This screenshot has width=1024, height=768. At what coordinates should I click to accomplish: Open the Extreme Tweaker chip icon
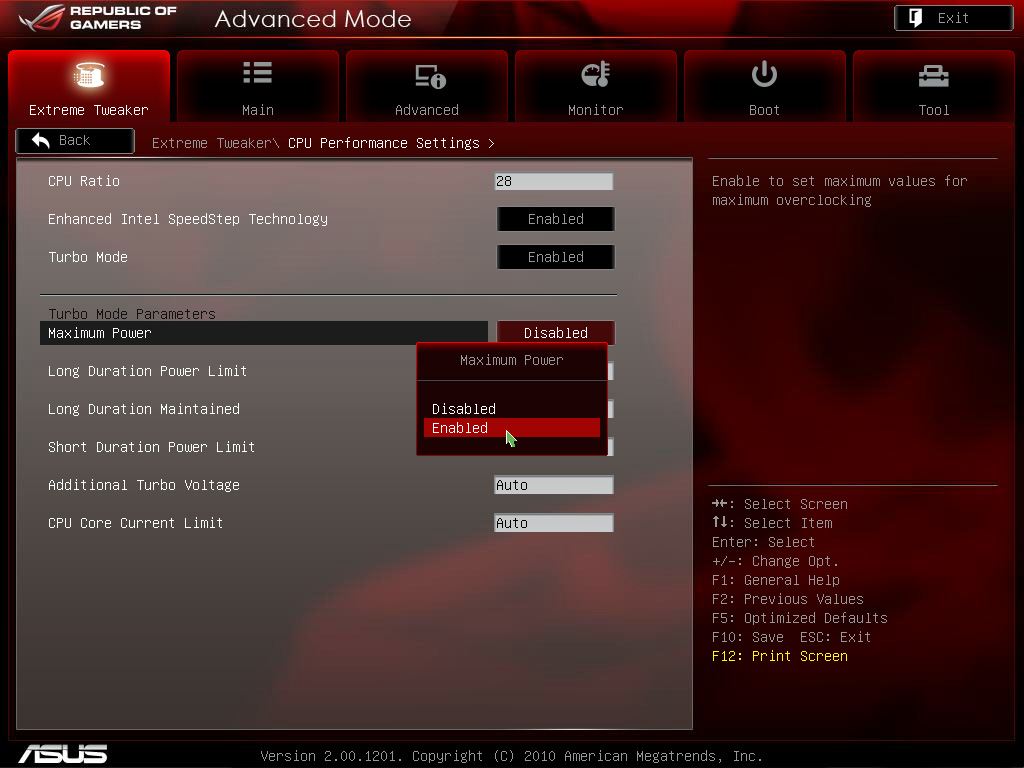pos(89,75)
